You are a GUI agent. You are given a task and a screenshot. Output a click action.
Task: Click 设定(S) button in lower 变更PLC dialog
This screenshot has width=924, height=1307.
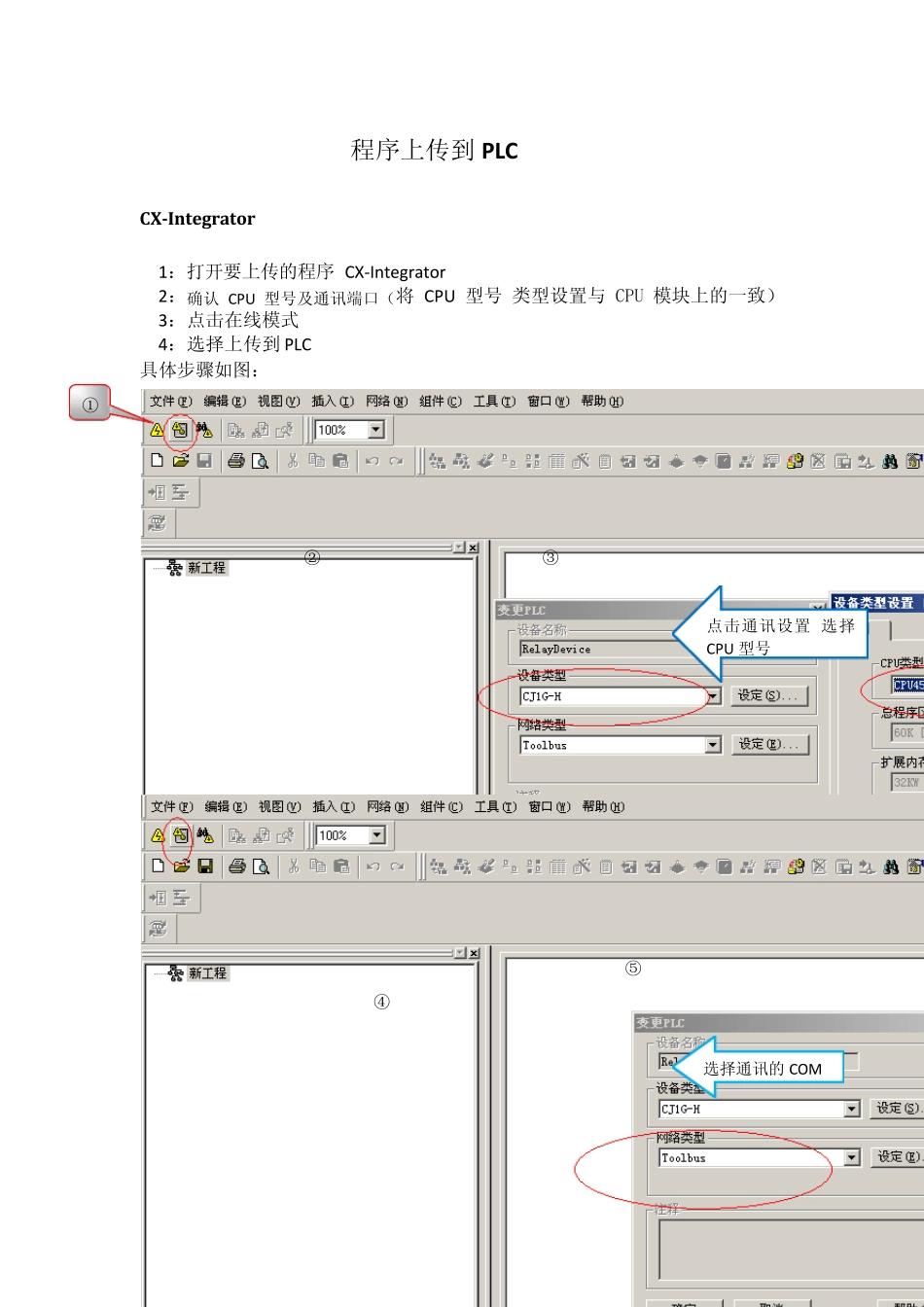(x=896, y=1108)
